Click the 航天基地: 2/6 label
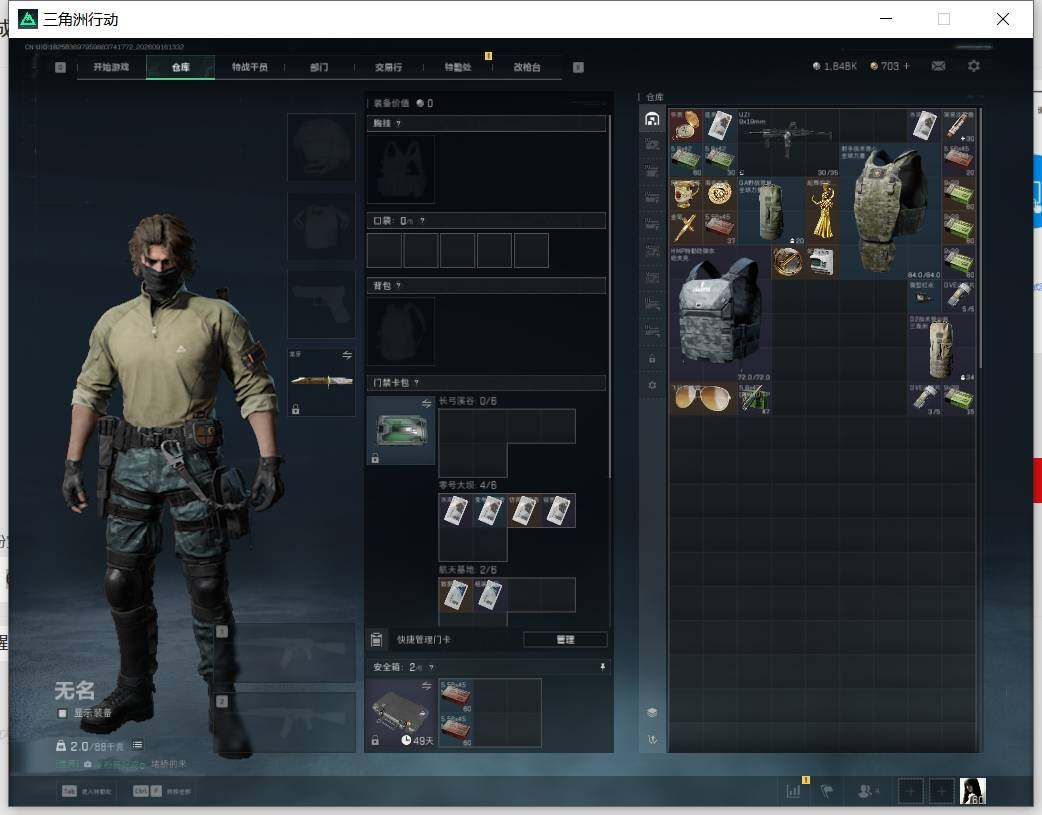1042x815 pixels. click(x=468, y=570)
